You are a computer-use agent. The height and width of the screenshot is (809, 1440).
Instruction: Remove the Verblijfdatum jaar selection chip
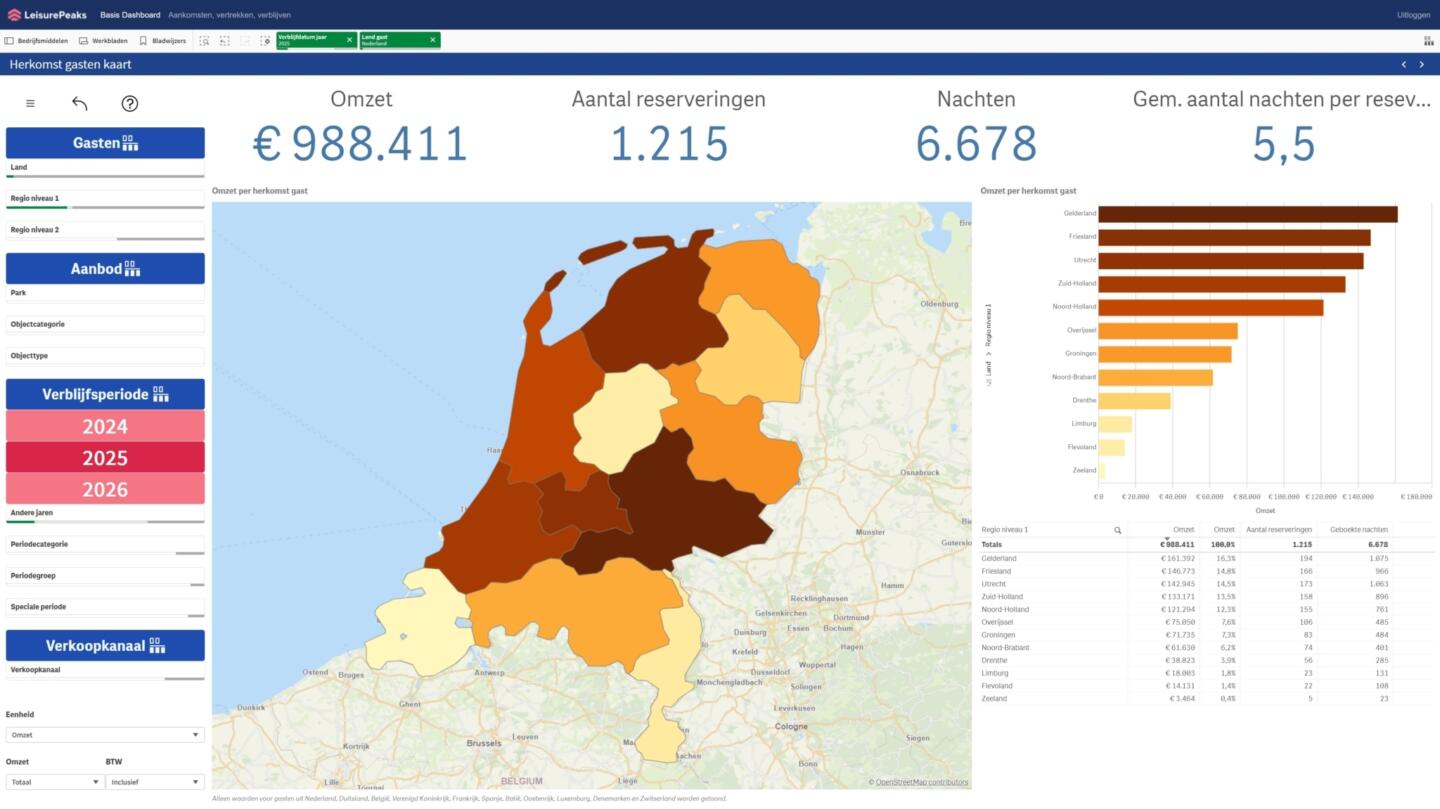349,40
